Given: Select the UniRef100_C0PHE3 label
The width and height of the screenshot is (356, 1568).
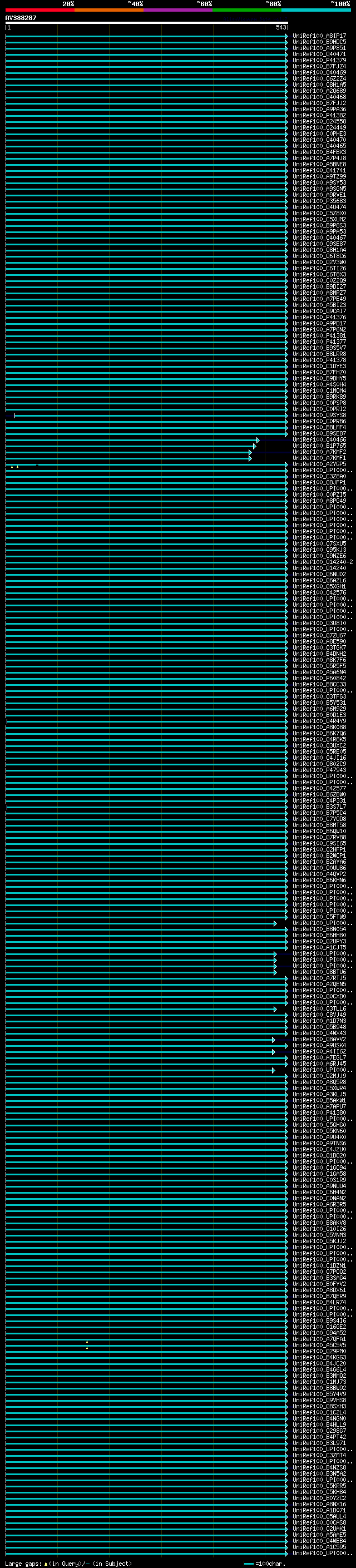Looking at the screenshot, I should (319, 134).
